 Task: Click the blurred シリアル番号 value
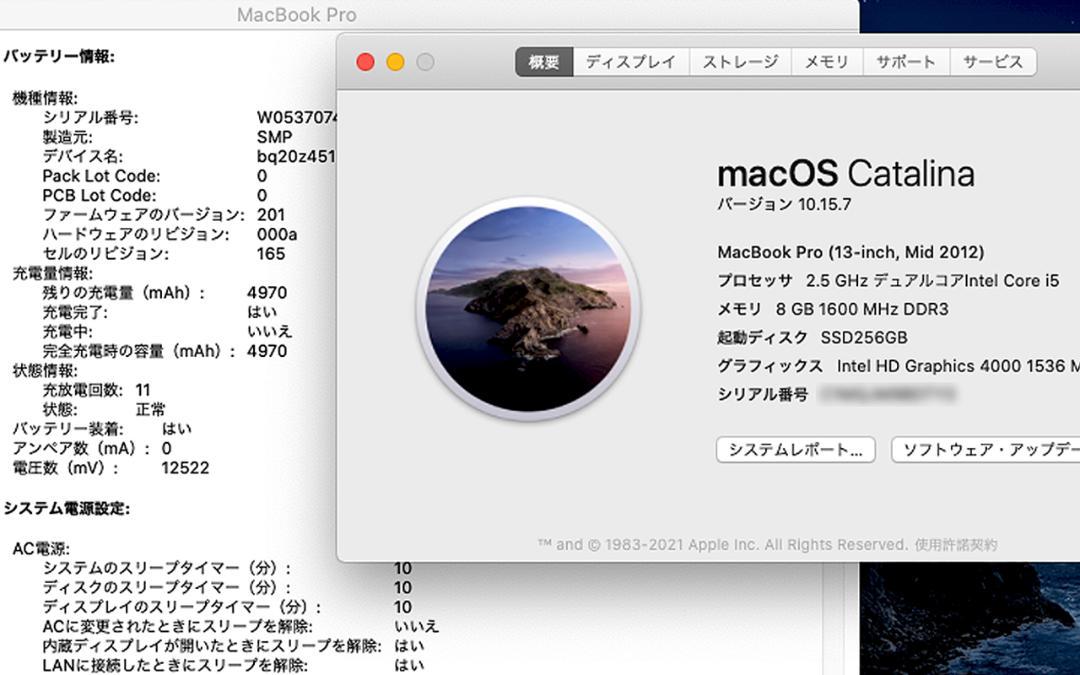[887, 394]
